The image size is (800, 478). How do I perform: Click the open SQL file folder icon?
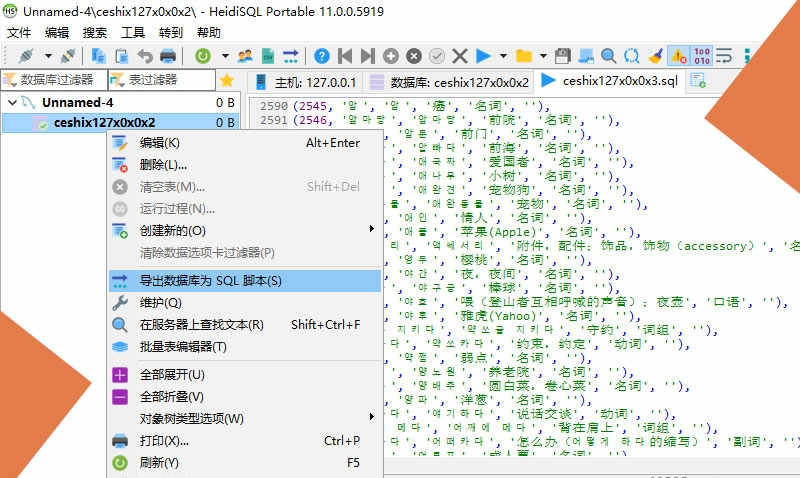524,56
